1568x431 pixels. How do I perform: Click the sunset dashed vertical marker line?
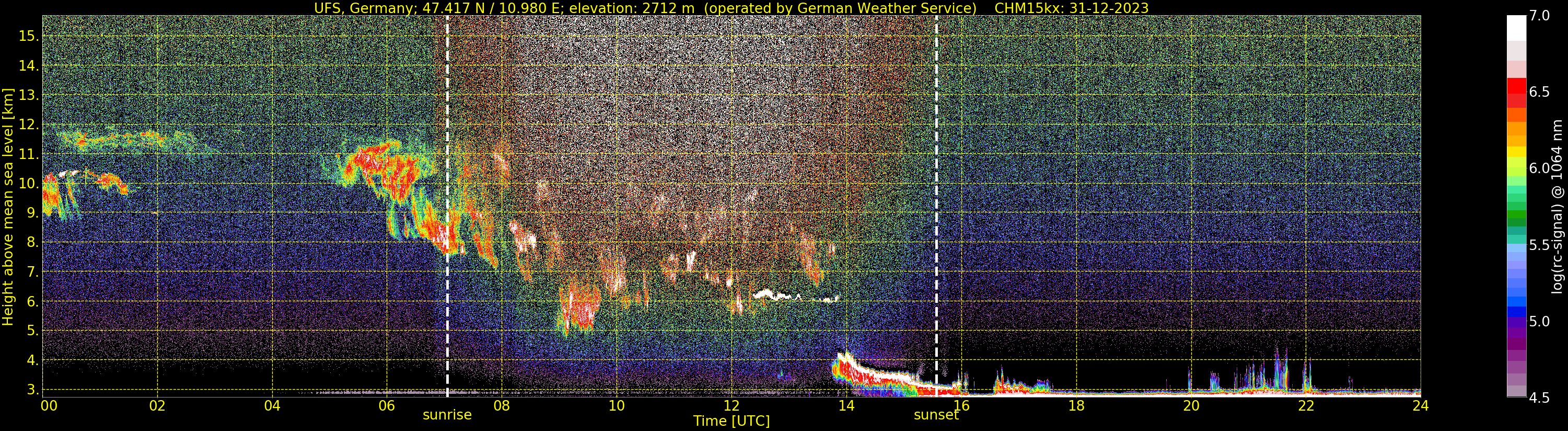[x=936, y=206]
